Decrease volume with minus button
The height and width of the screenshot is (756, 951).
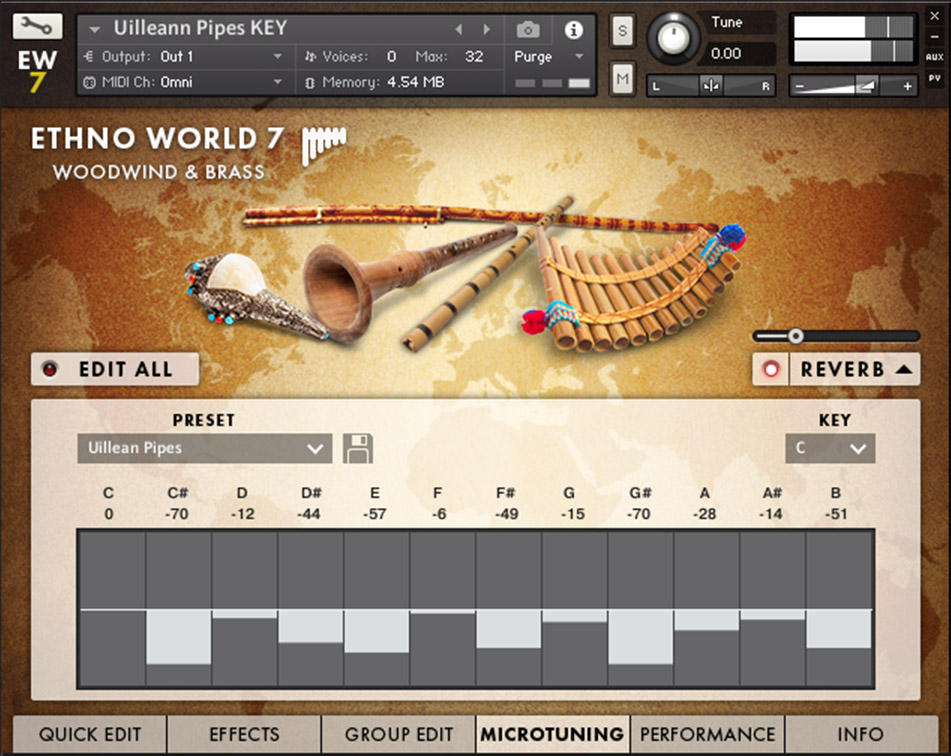point(799,86)
